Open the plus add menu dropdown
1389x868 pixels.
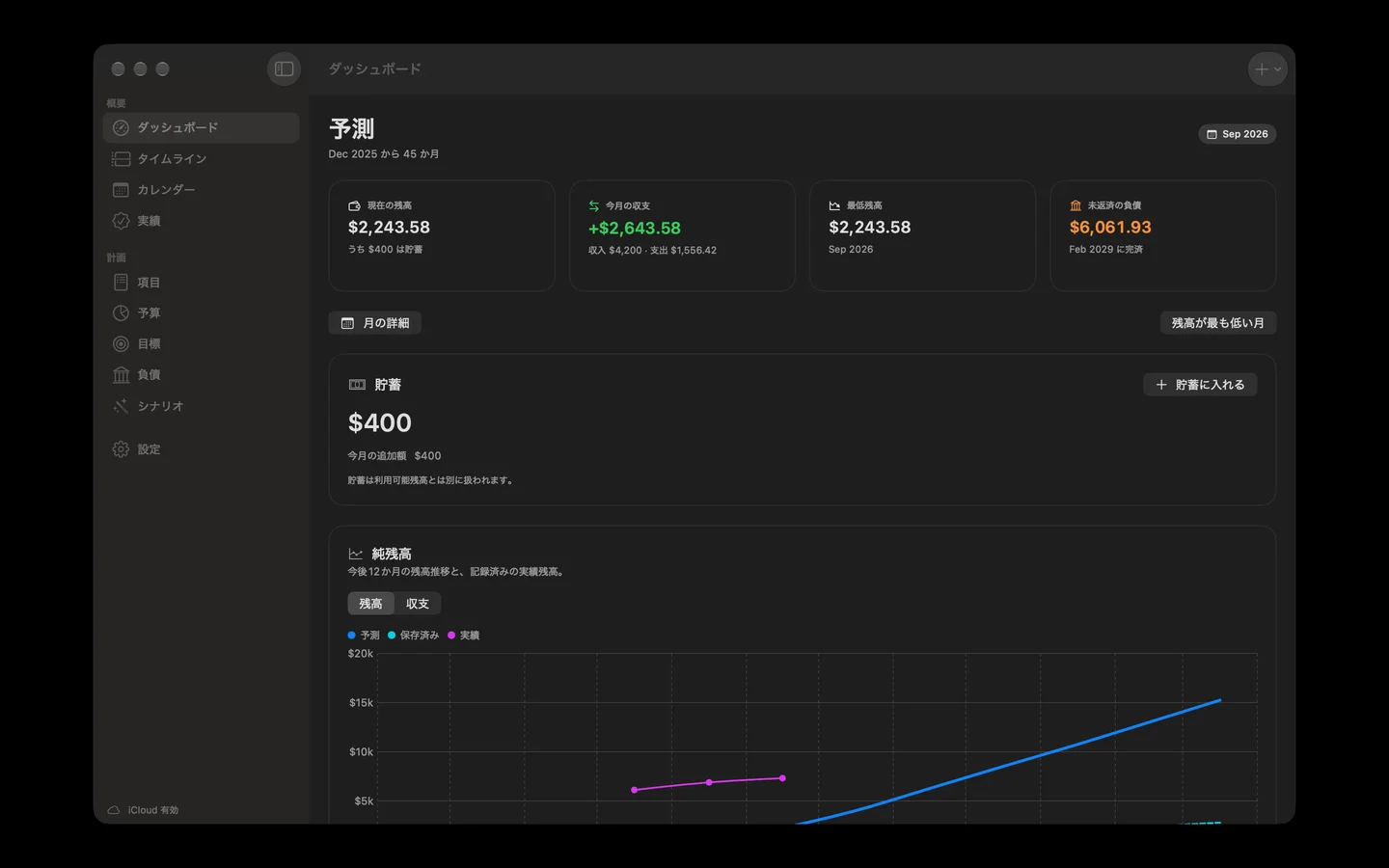click(1267, 69)
